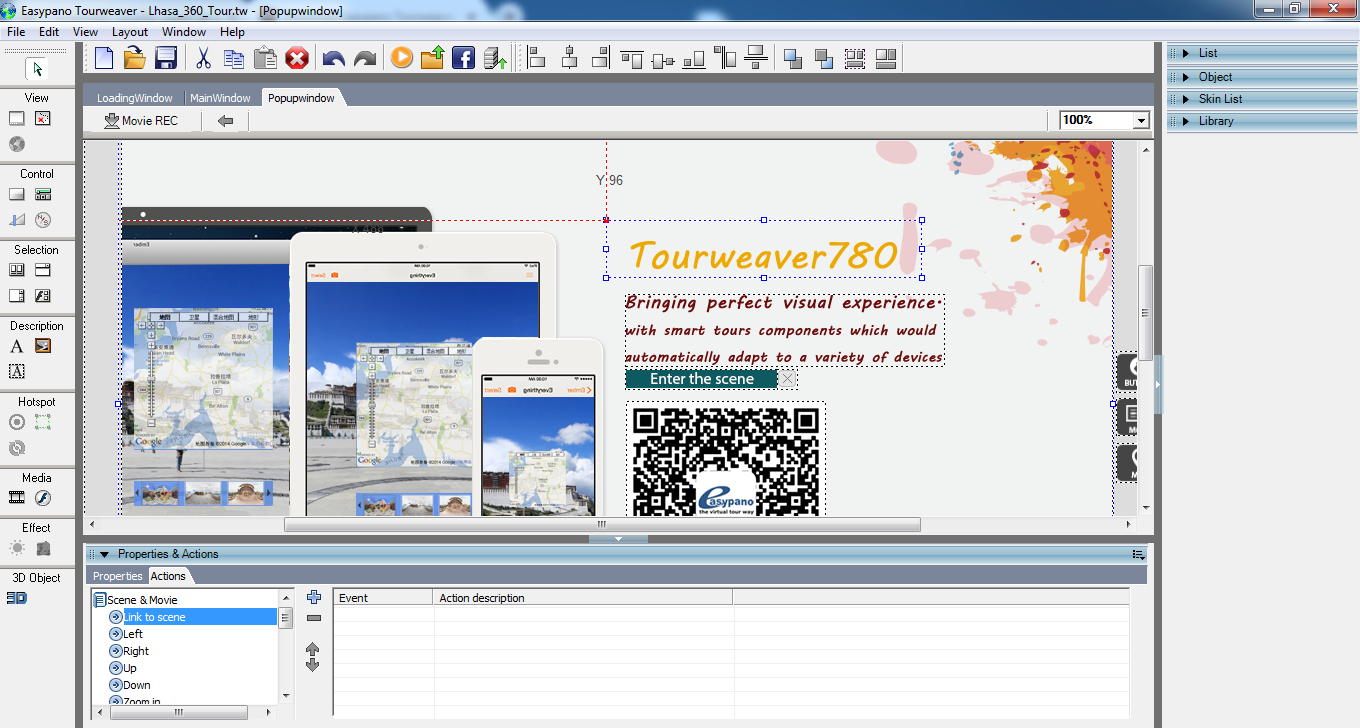Add a Flash component from Media

[43, 498]
